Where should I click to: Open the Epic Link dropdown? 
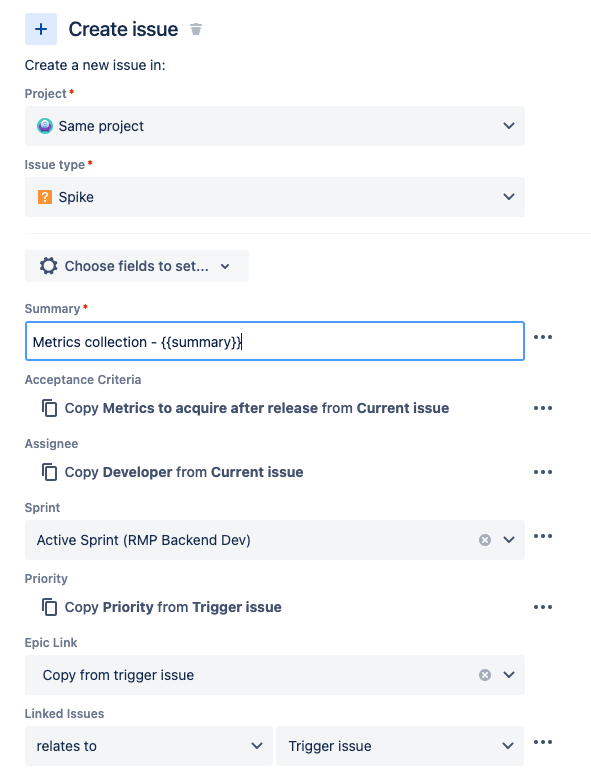click(275, 675)
